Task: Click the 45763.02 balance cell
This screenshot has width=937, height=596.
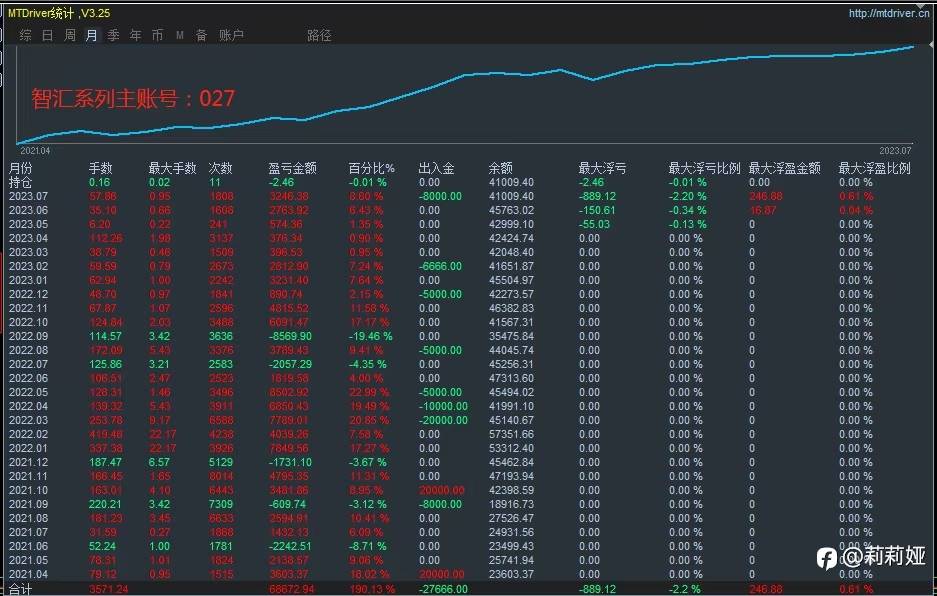Action: click(x=511, y=210)
